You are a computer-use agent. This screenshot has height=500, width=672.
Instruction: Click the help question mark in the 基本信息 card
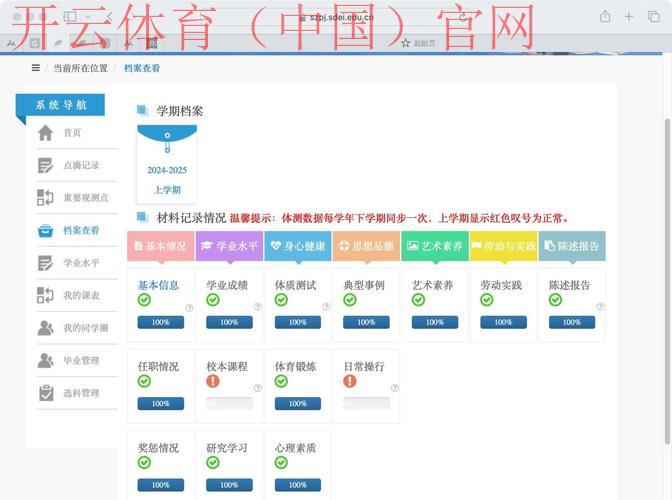click(189, 307)
